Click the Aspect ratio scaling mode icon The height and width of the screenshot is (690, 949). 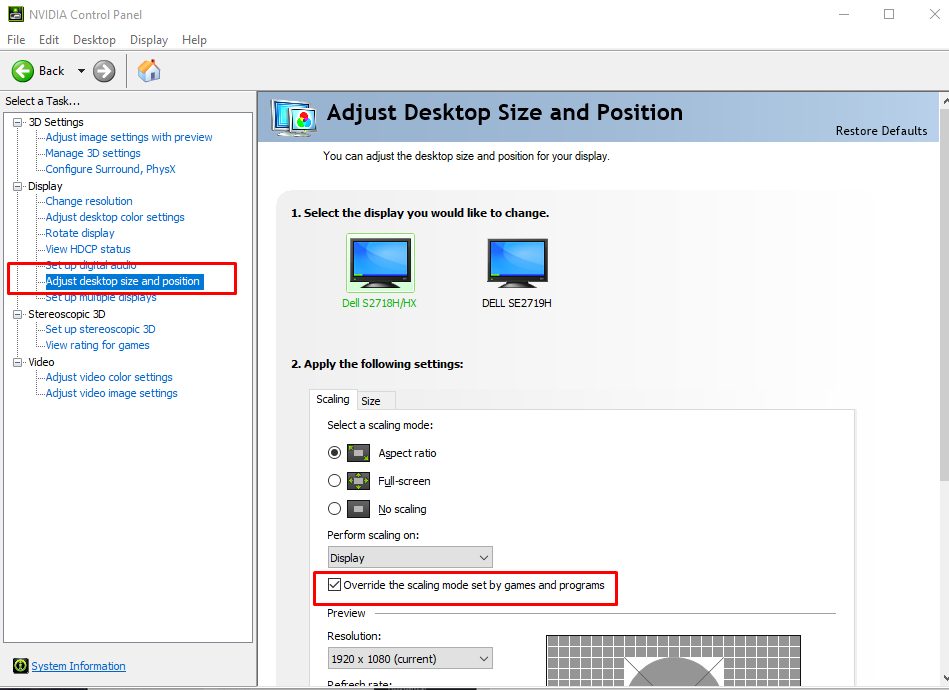[359, 453]
